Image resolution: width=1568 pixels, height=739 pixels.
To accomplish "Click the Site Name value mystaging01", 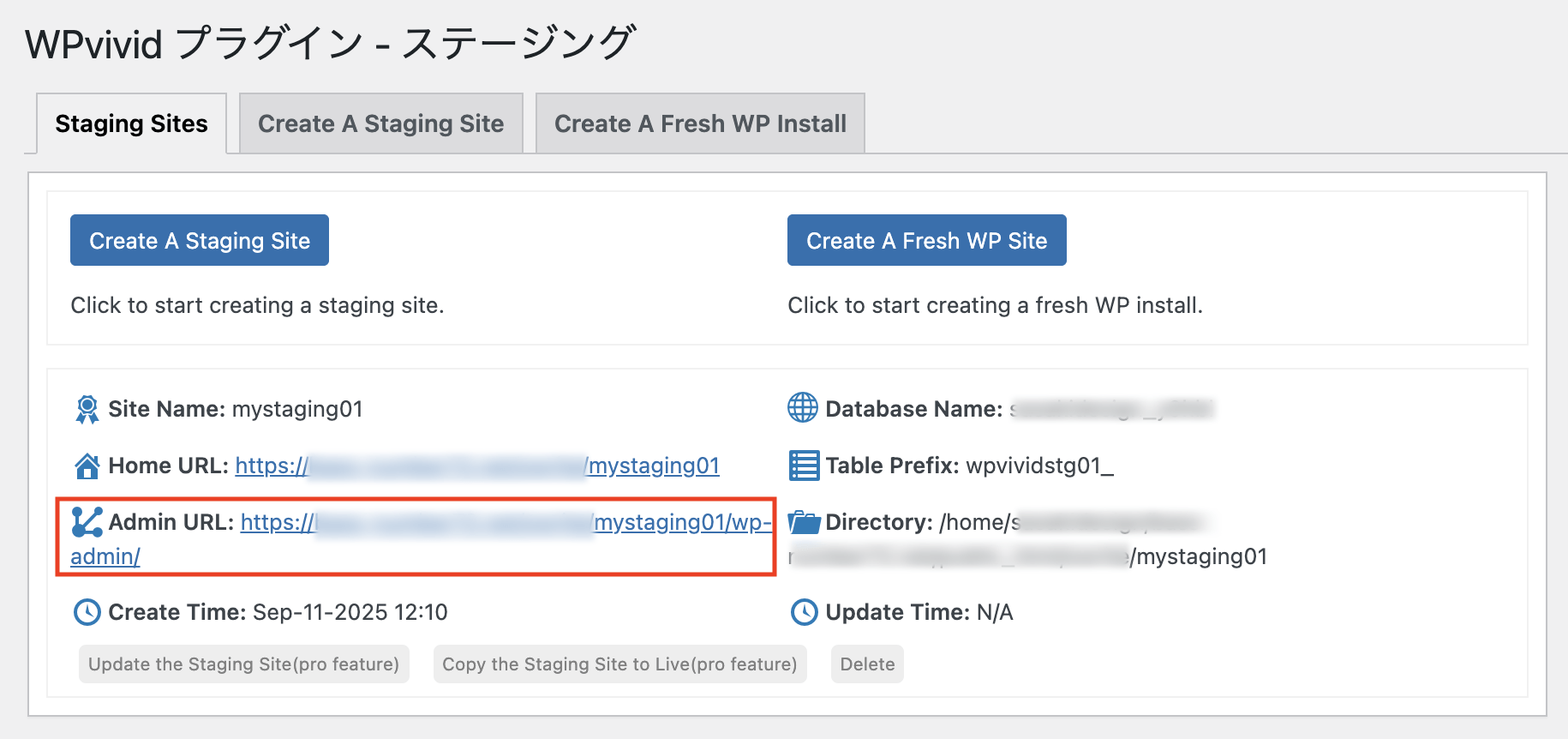I will 297,409.
